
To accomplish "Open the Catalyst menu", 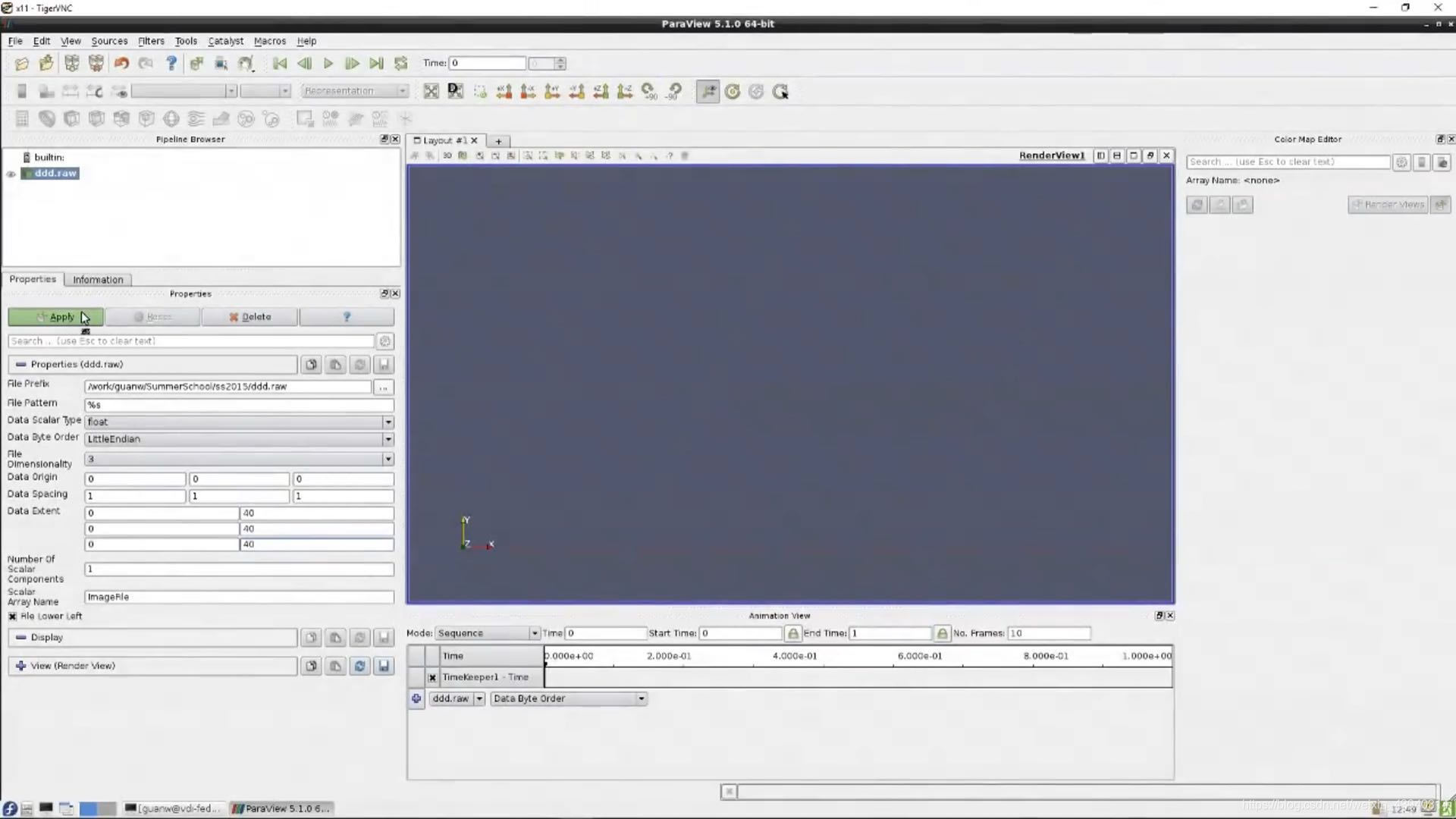I will click(225, 41).
